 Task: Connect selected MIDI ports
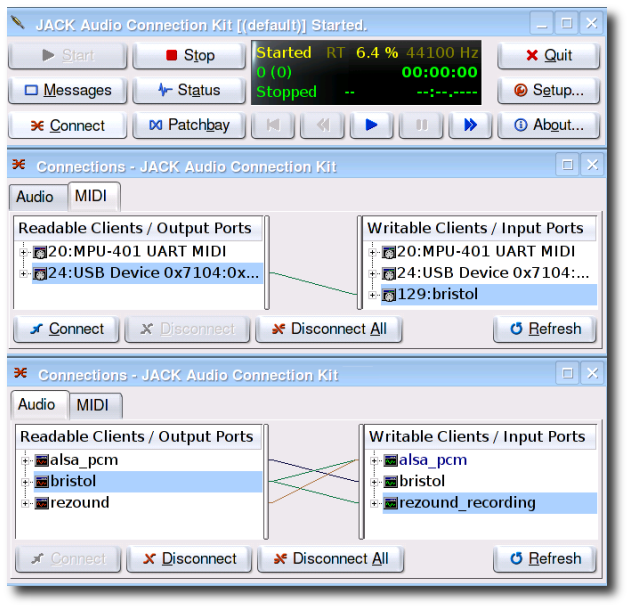pyautogui.click(x=67, y=329)
